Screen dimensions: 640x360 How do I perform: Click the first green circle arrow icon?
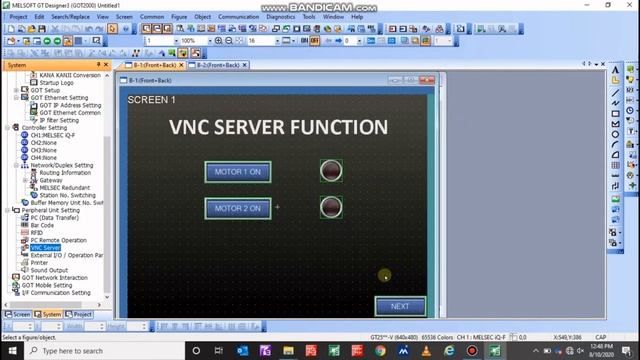coord(47,41)
